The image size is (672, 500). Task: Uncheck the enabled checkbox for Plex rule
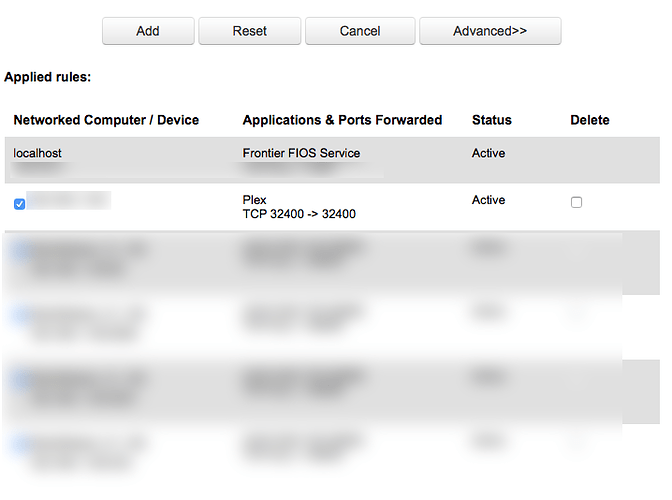point(20,204)
